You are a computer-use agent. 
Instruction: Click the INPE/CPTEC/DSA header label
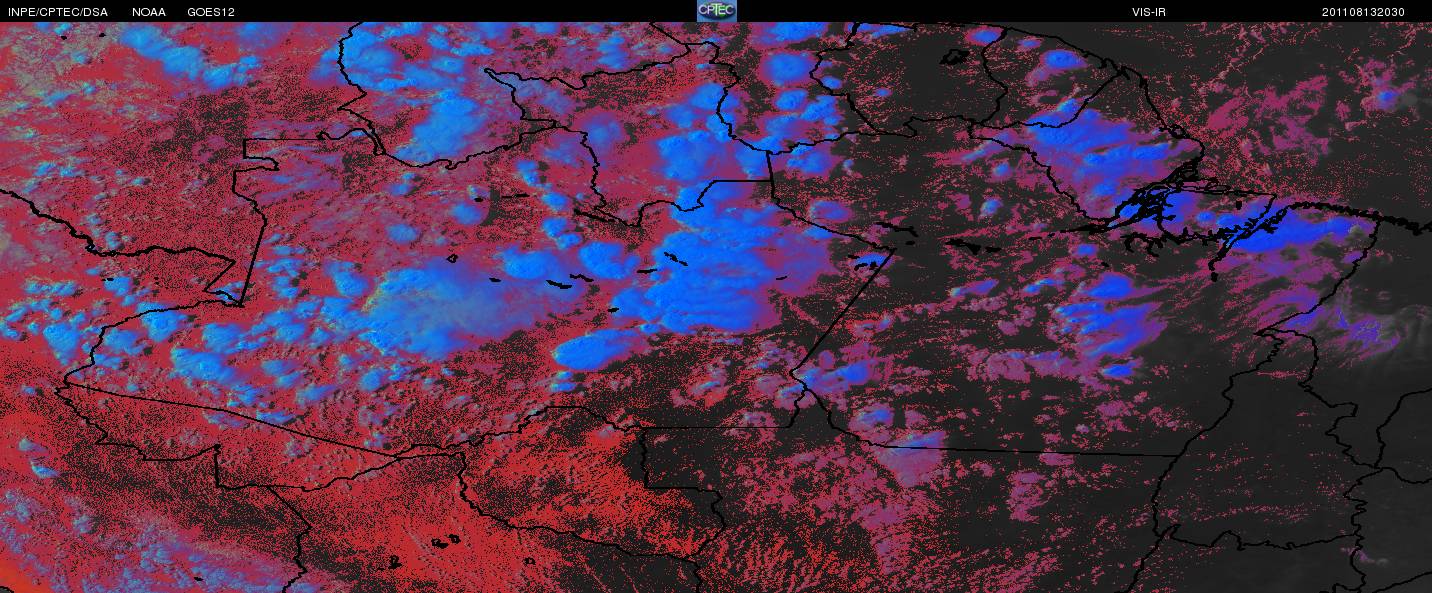[x=58, y=12]
